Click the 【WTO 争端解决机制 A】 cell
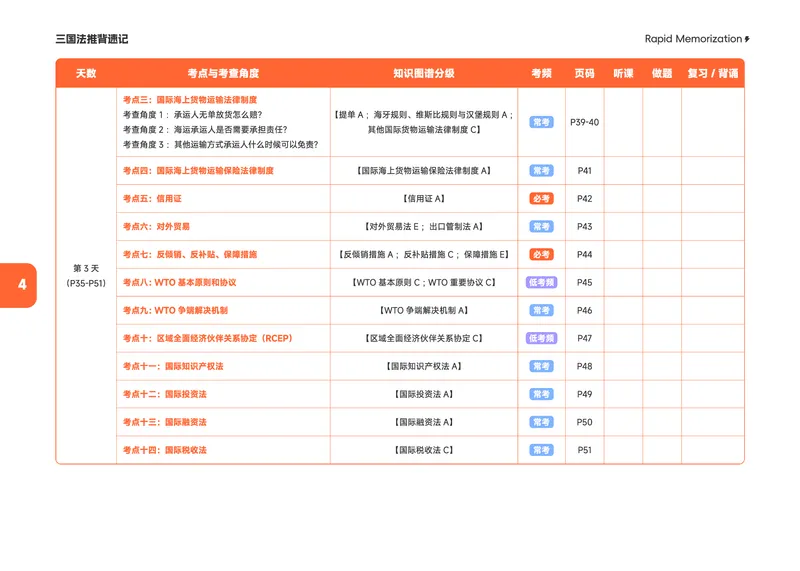The height and width of the screenshot is (571, 800). [x=424, y=311]
